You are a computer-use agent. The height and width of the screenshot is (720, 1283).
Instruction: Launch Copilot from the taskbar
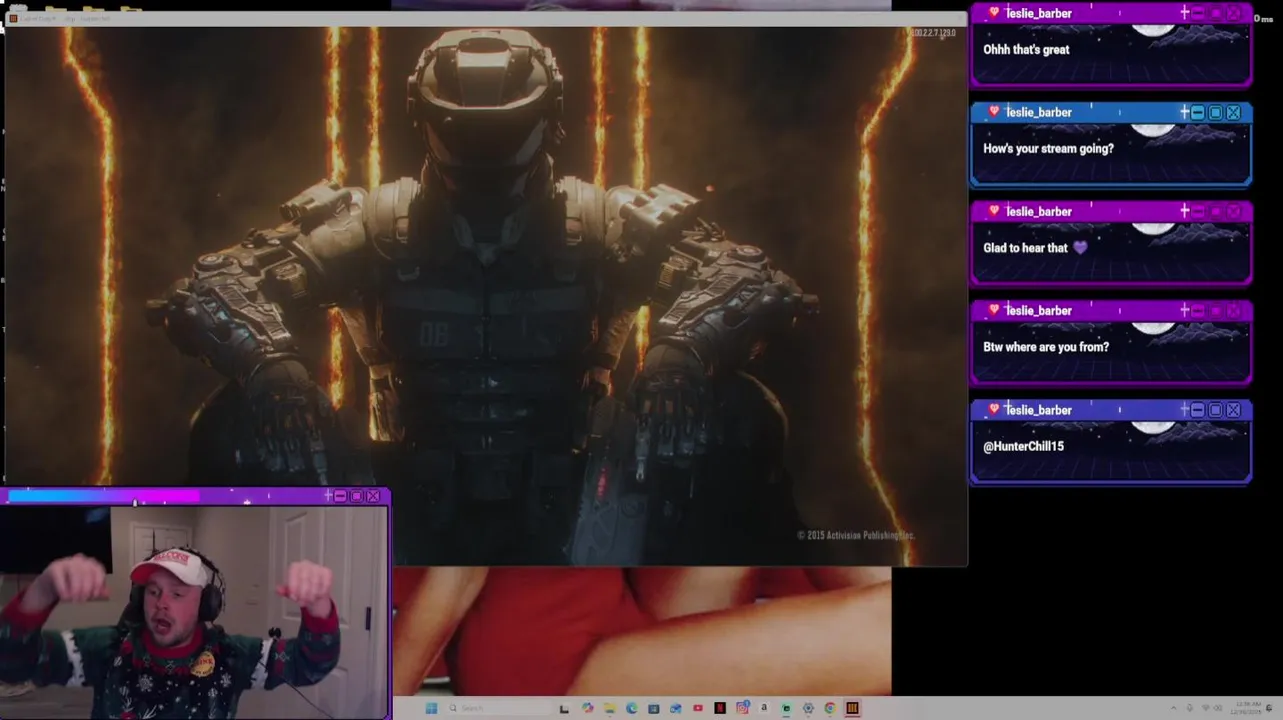click(x=587, y=708)
